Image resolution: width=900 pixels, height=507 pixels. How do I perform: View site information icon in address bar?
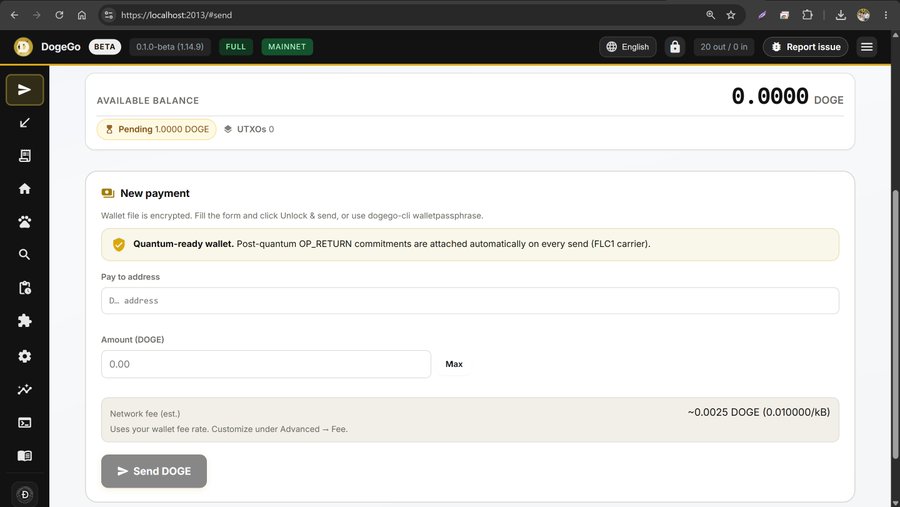click(108, 15)
